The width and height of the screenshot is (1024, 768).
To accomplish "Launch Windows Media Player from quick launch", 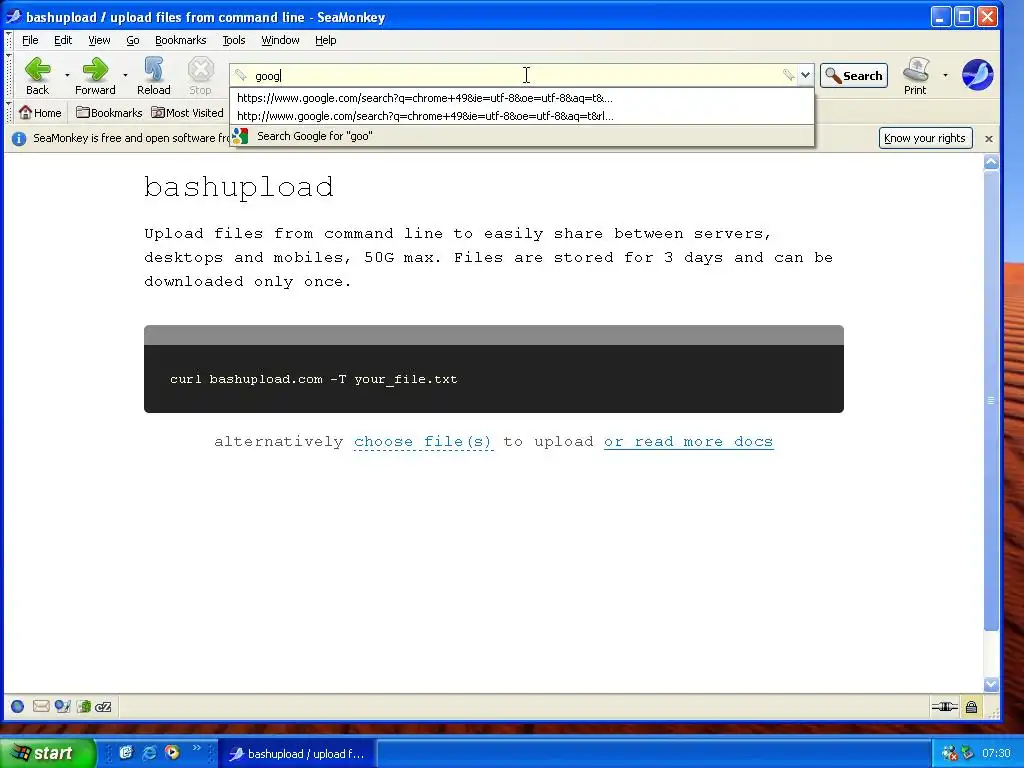I will point(172,752).
